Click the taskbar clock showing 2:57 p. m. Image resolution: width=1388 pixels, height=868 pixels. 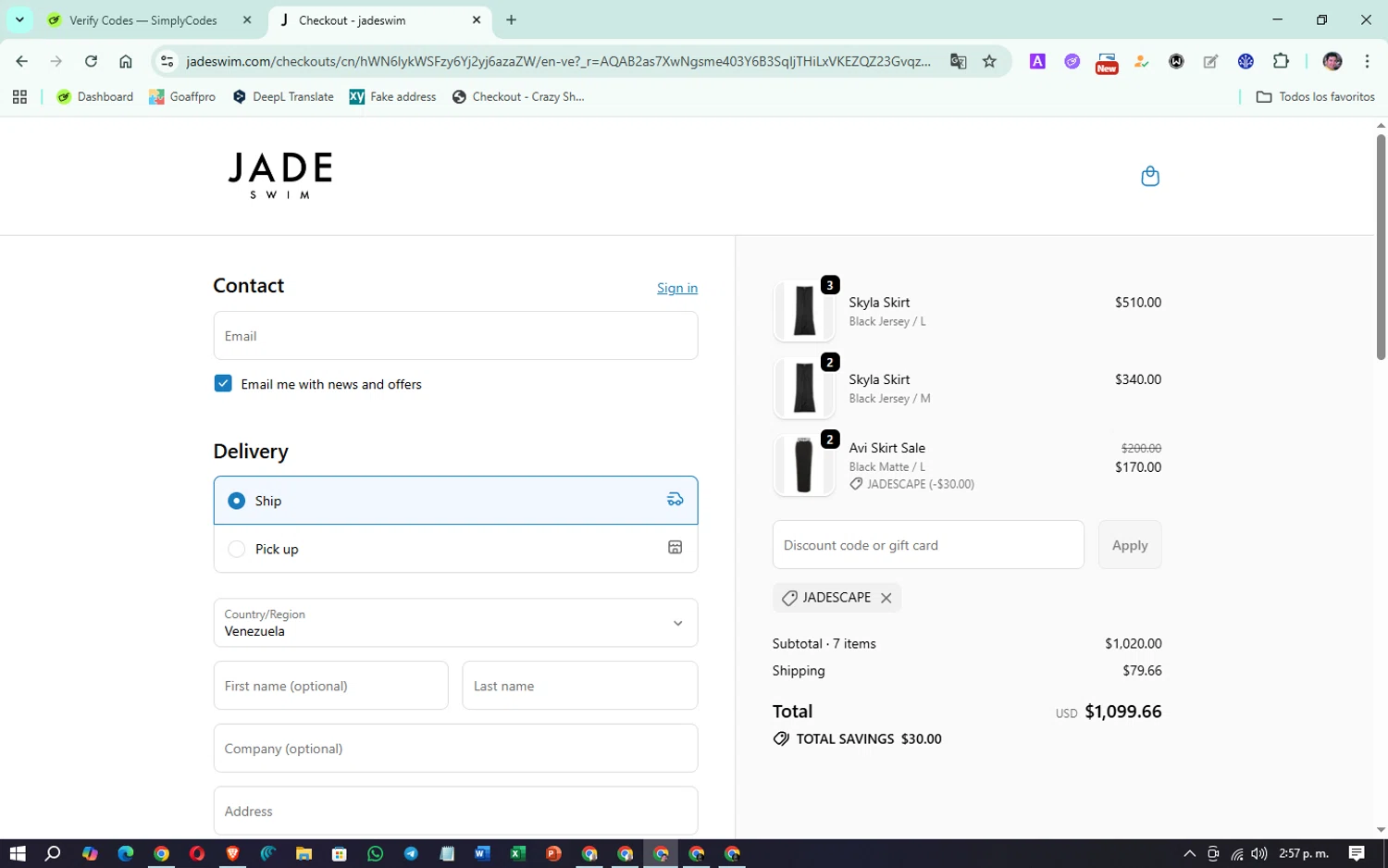coord(1304,853)
